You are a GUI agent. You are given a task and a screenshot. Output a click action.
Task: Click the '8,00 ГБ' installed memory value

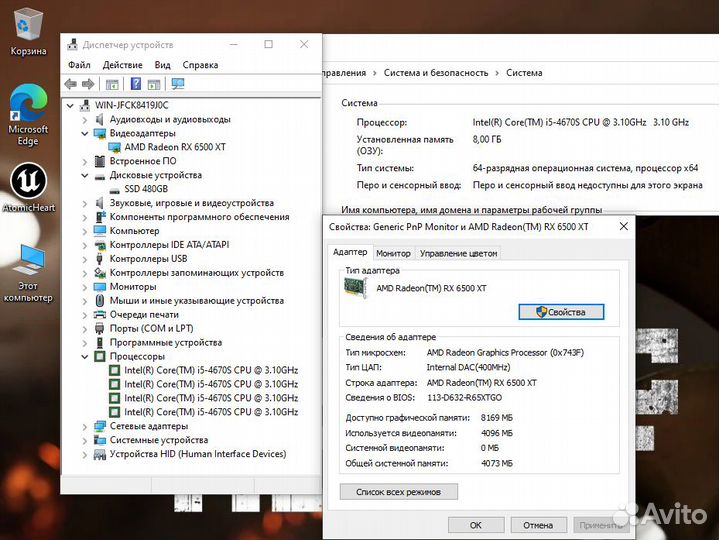point(487,139)
